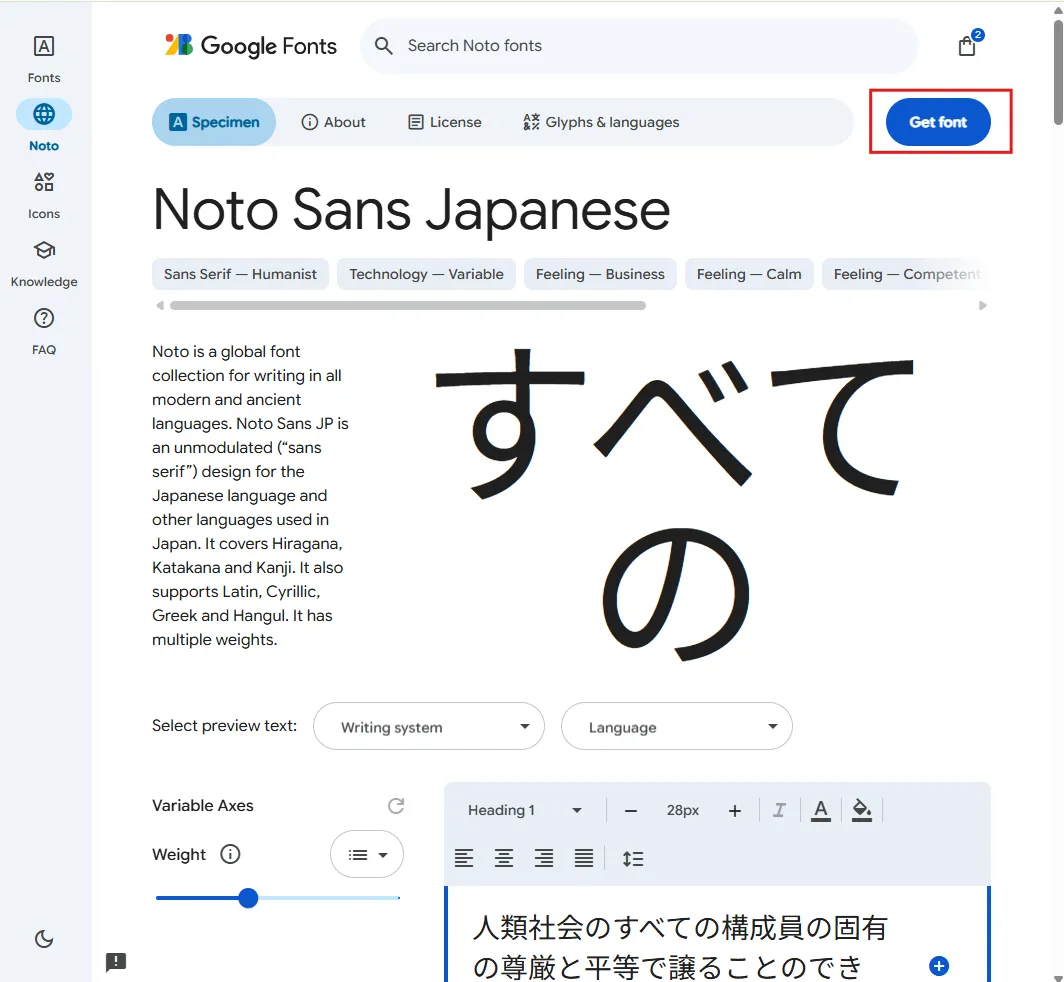The image size is (1064, 982).
Task: Open the Writing system dropdown
Action: click(x=429, y=726)
